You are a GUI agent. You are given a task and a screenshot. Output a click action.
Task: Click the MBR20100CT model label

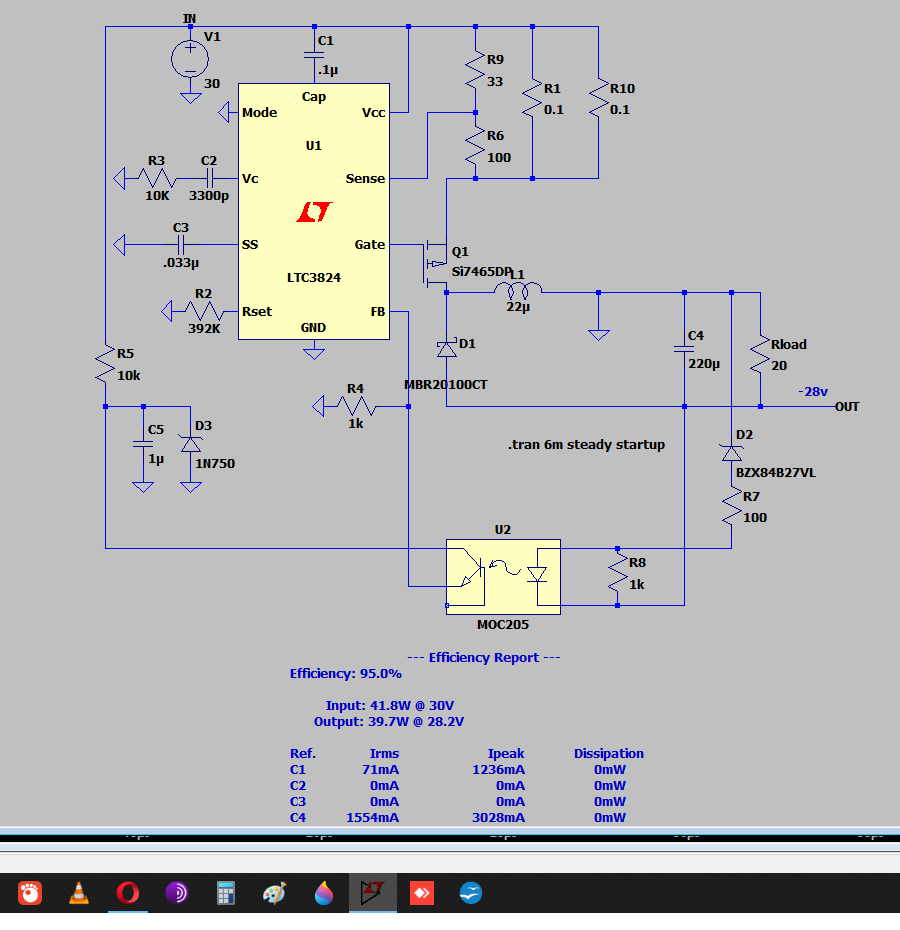pos(446,384)
